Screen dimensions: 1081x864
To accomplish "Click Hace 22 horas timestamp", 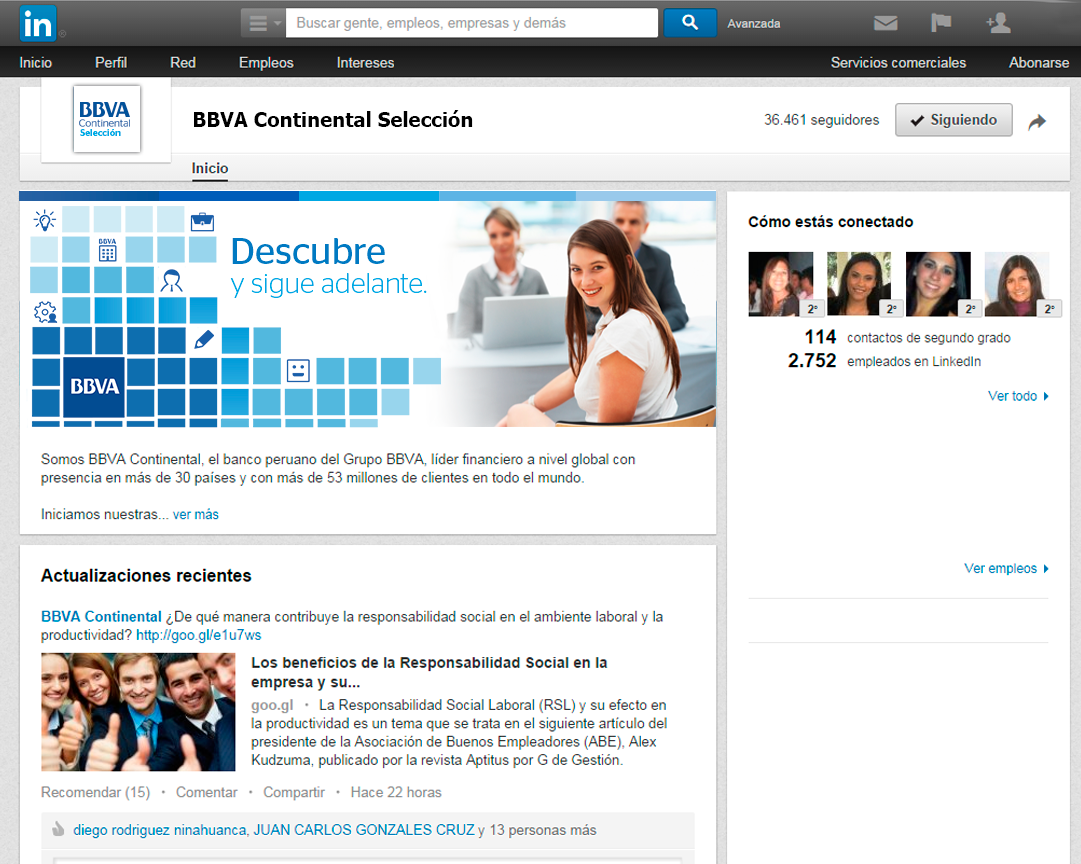I will pos(396,792).
